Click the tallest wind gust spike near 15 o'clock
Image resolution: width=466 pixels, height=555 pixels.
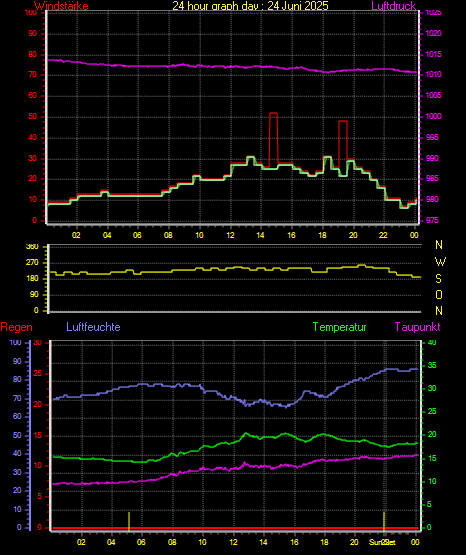click(273, 140)
